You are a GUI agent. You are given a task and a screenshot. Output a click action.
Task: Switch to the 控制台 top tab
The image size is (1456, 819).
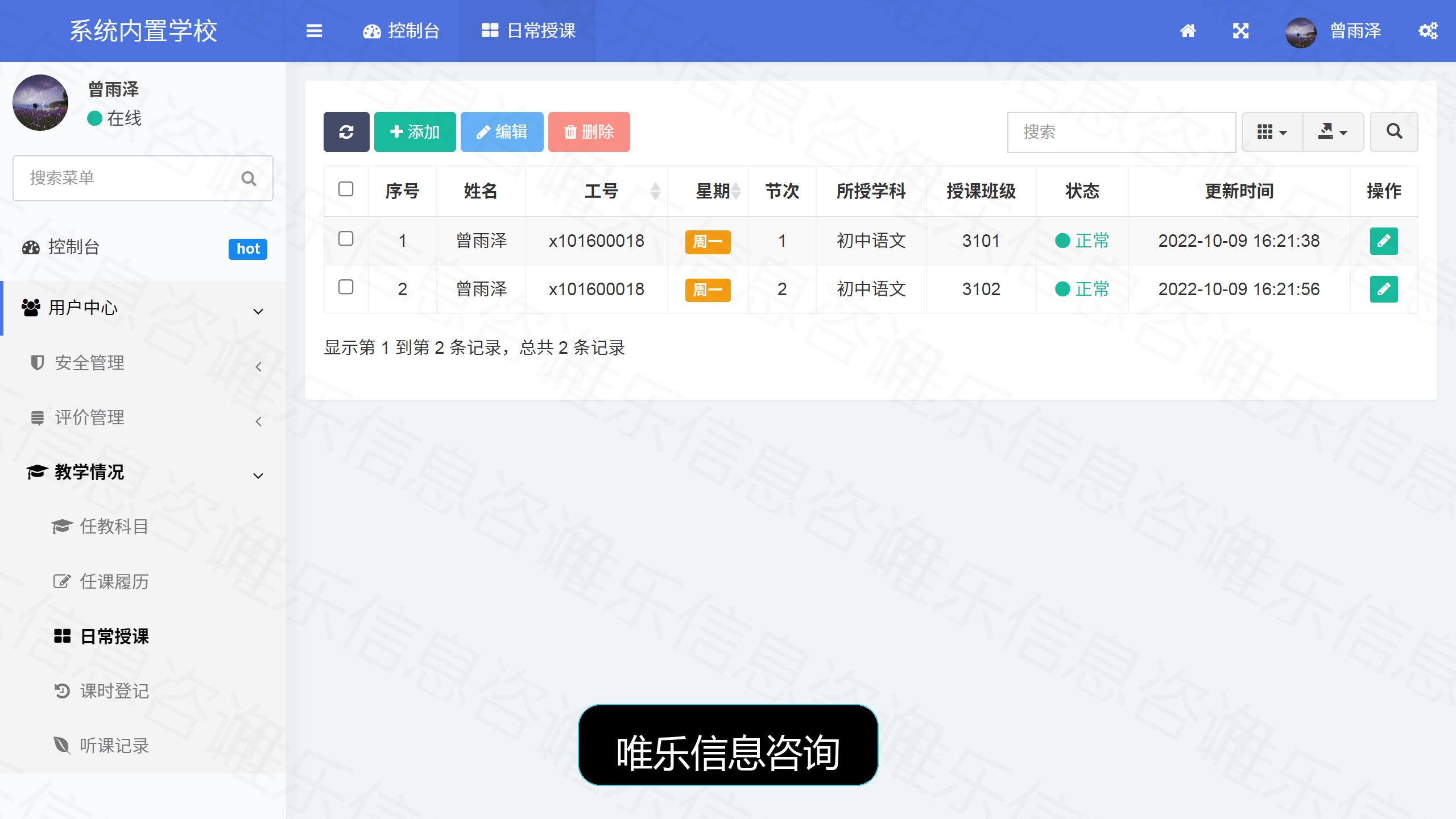coord(402,31)
